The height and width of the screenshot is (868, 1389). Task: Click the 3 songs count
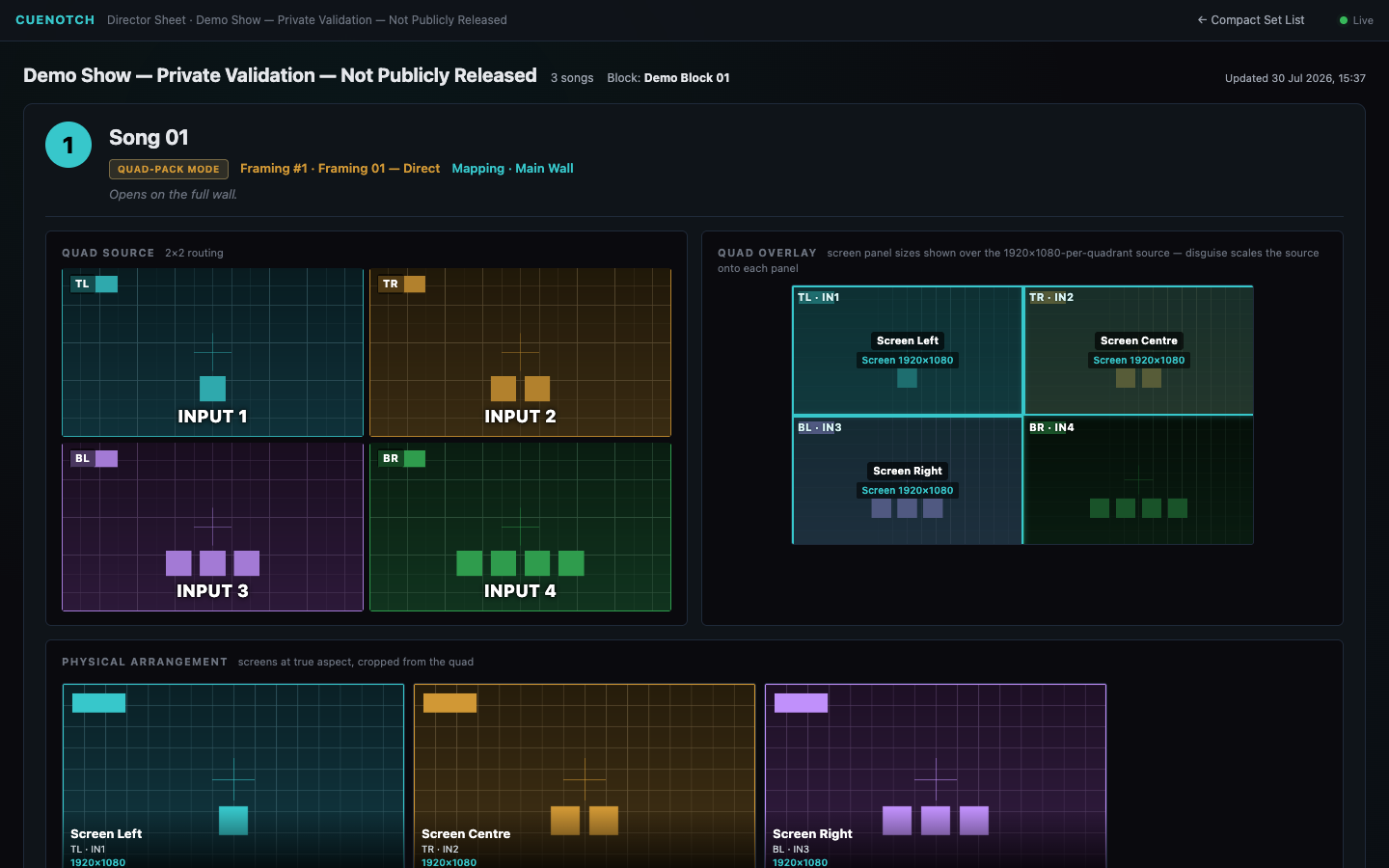572,78
